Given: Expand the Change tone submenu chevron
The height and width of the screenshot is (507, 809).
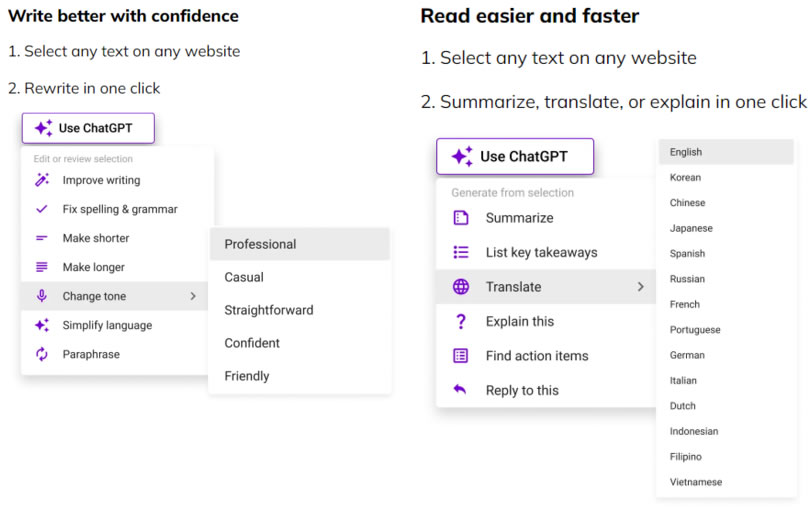Looking at the screenshot, I should (x=193, y=296).
